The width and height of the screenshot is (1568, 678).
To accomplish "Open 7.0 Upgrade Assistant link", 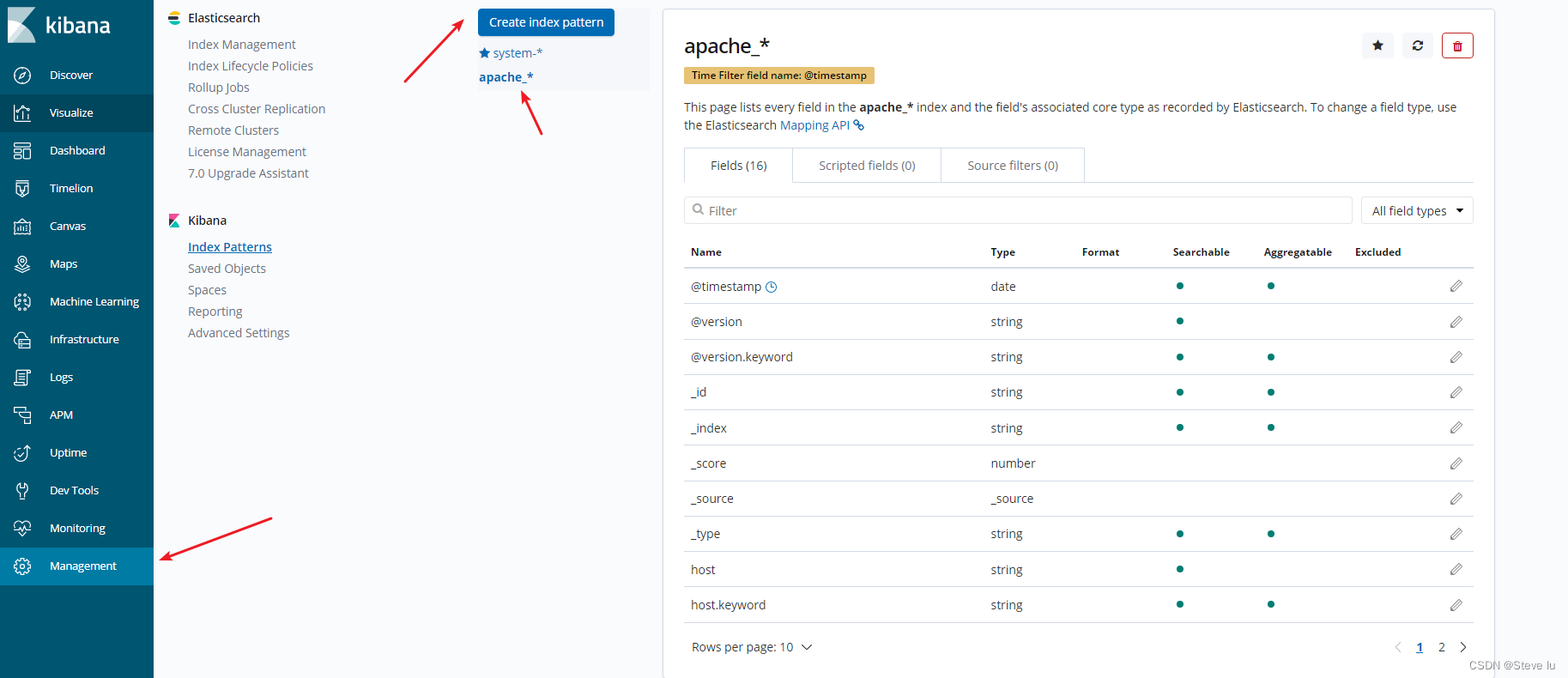I will (248, 173).
